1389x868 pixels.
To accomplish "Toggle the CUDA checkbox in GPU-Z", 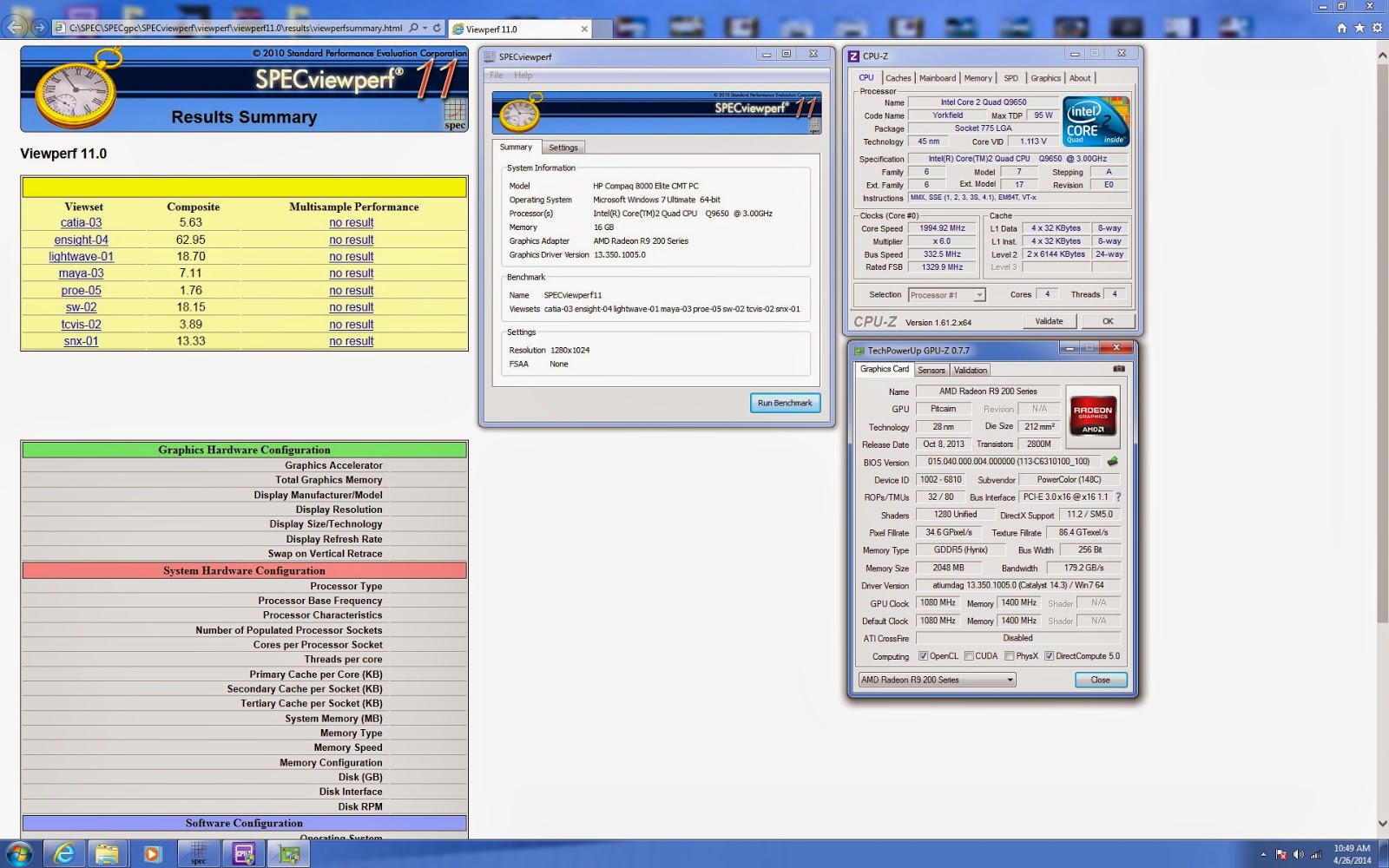I will click(x=969, y=656).
